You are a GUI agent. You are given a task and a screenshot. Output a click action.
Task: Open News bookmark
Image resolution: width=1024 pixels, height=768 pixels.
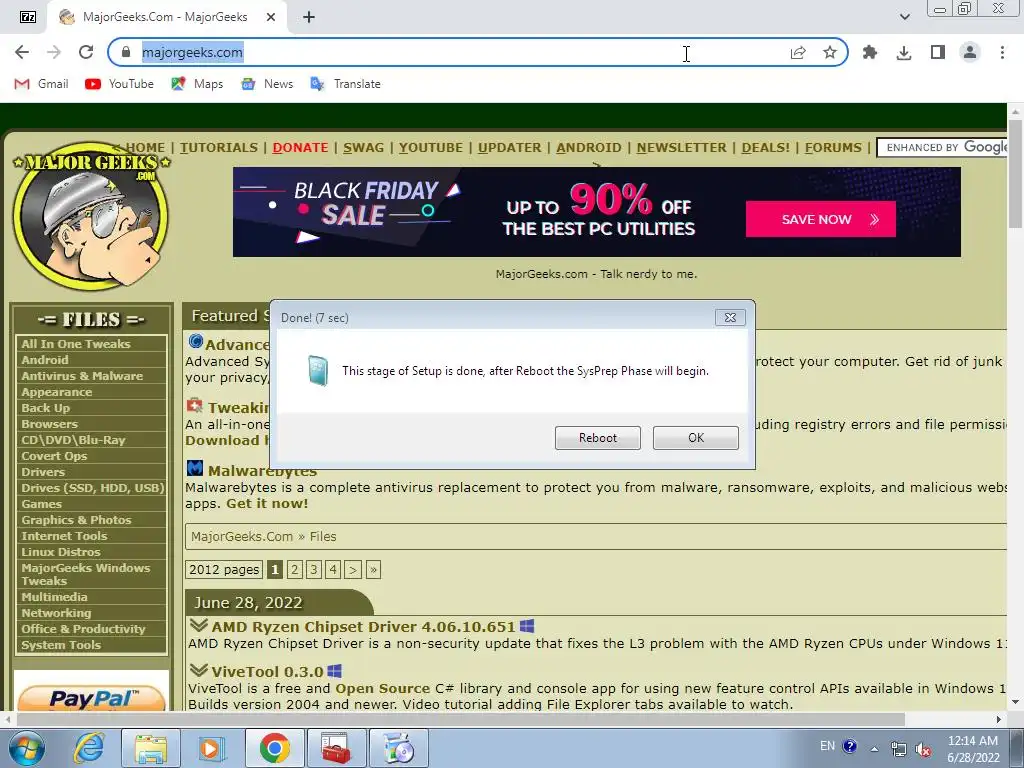coord(267,84)
